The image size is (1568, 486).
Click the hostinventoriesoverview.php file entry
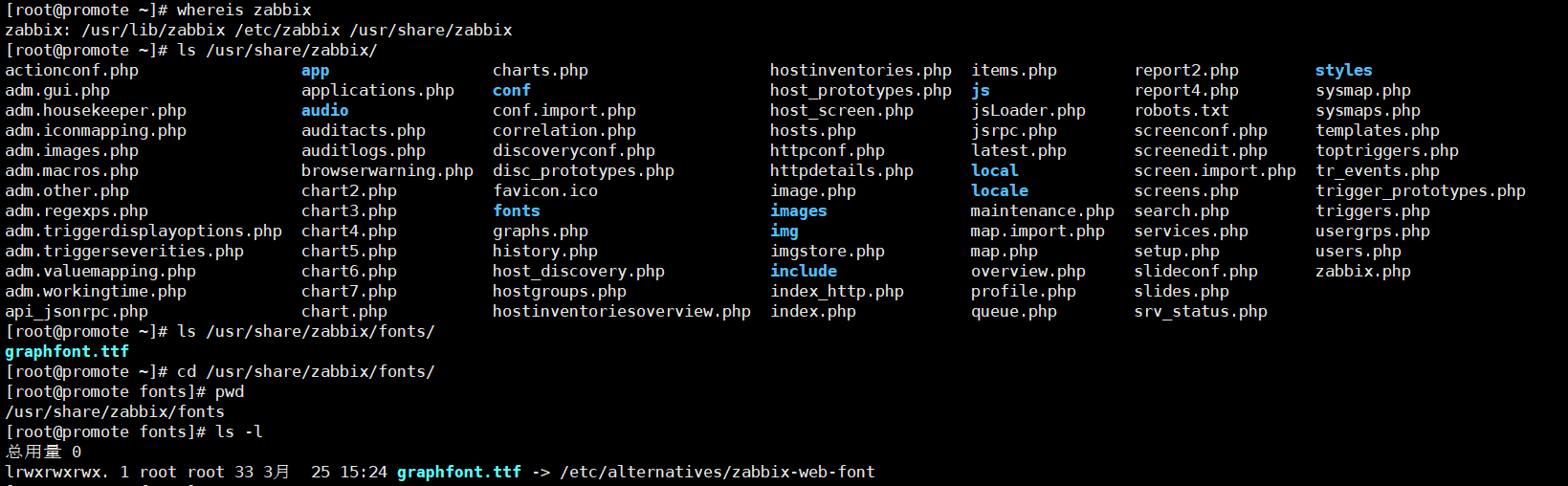point(621,312)
